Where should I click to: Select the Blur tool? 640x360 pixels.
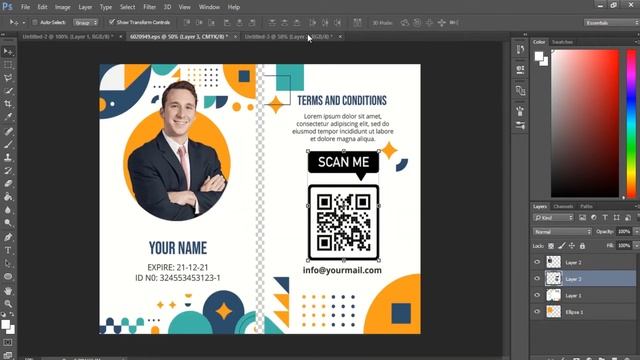tap(8, 210)
